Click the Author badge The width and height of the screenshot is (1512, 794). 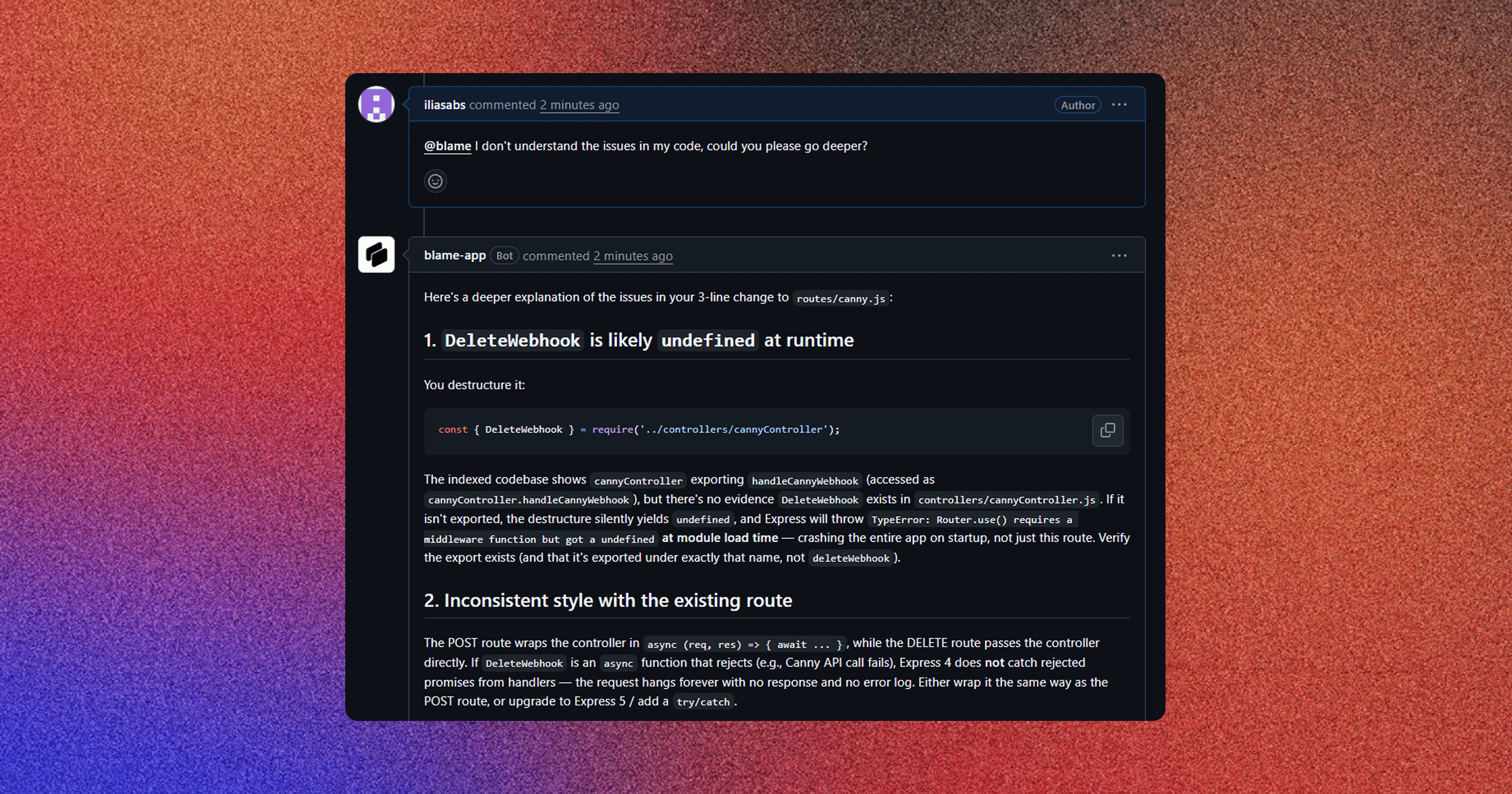click(x=1078, y=105)
